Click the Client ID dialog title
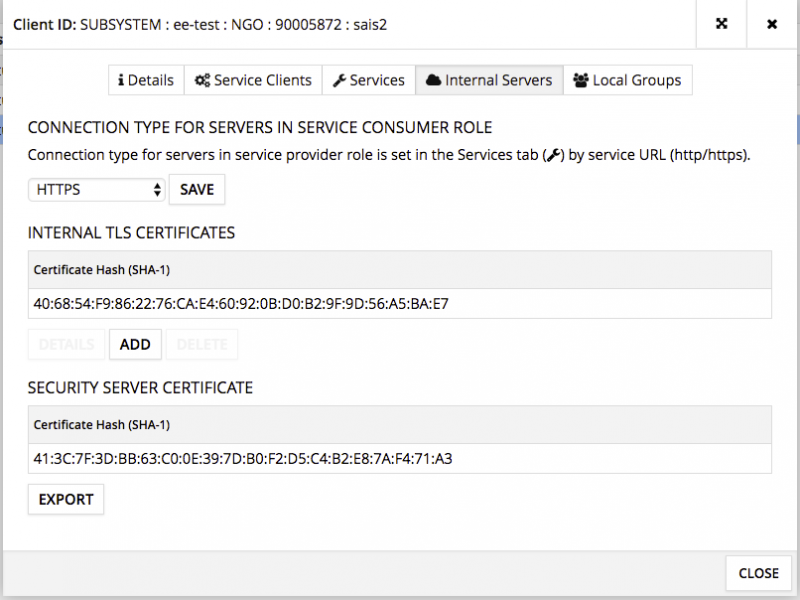This screenshot has height=600, width=800. (x=200, y=23)
